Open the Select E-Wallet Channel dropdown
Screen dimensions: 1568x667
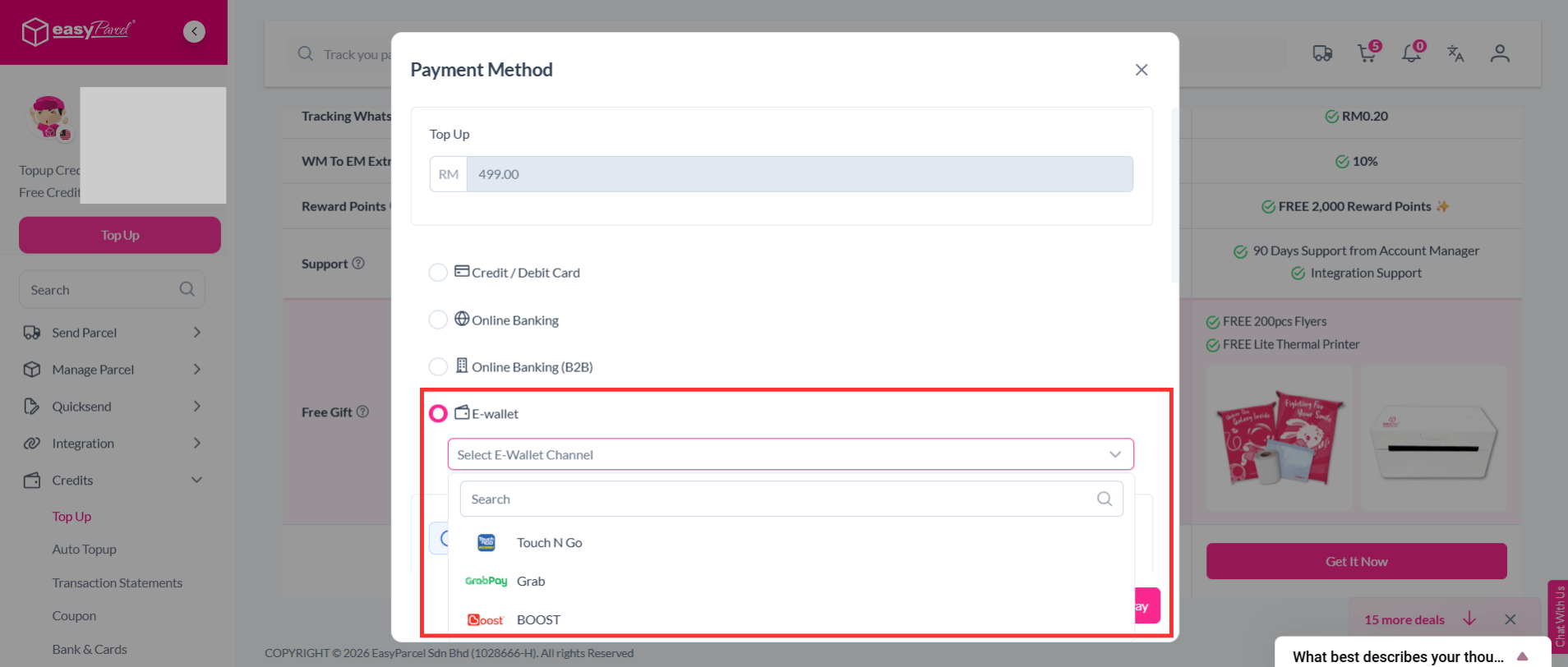pyautogui.click(x=791, y=454)
